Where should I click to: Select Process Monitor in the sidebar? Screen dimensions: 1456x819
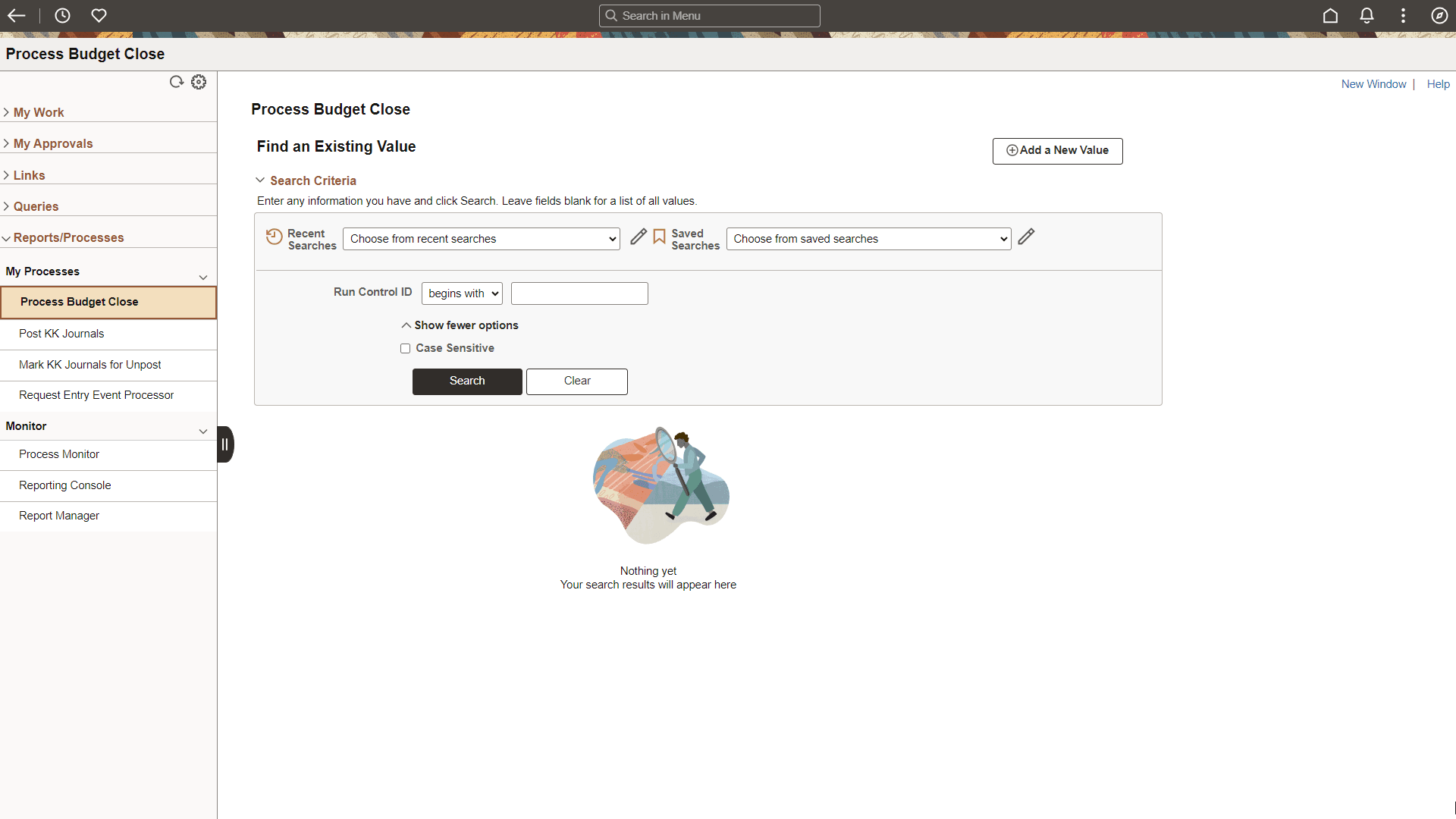[59, 454]
